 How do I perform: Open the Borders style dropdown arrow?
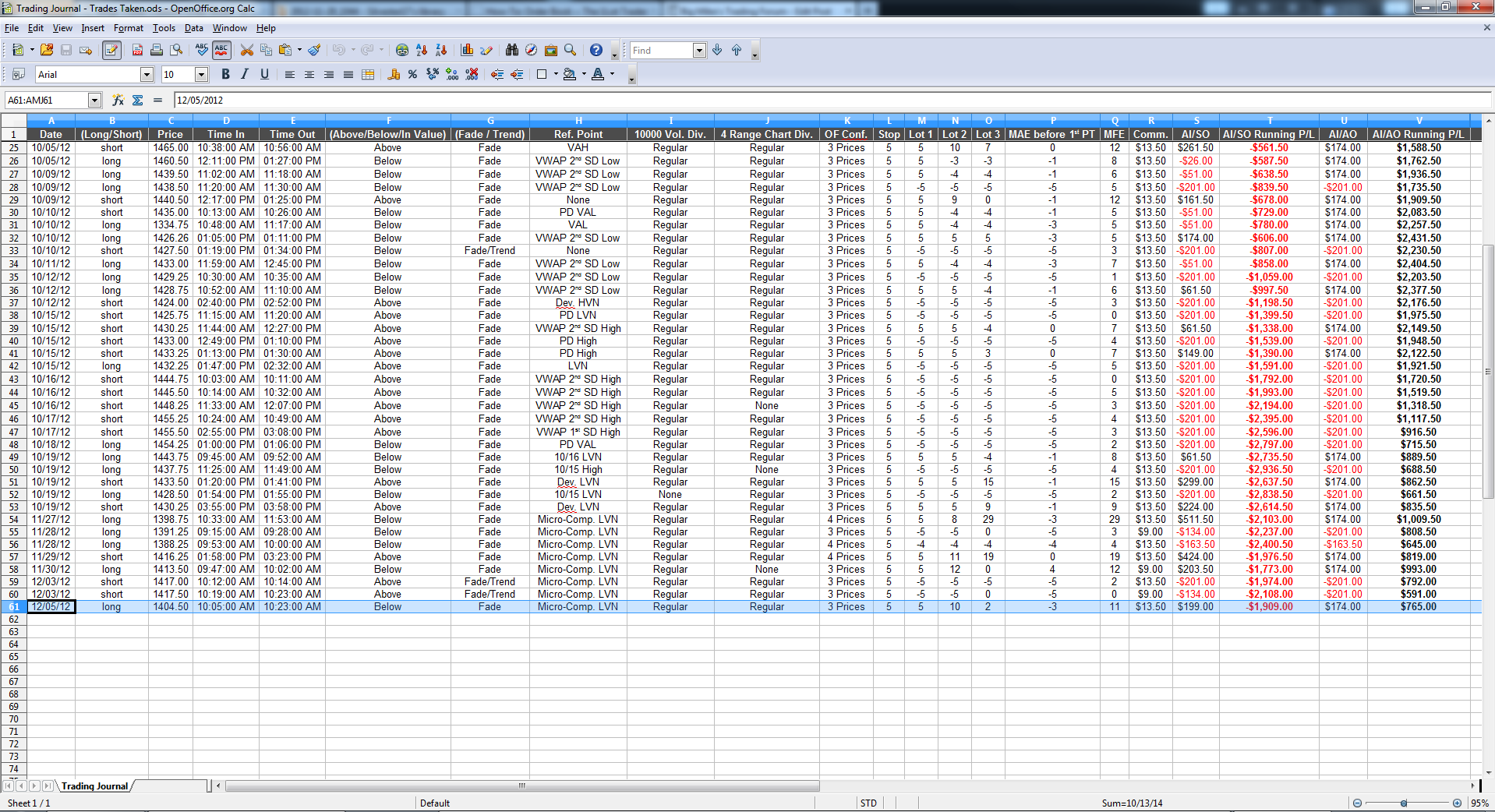click(556, 74)
